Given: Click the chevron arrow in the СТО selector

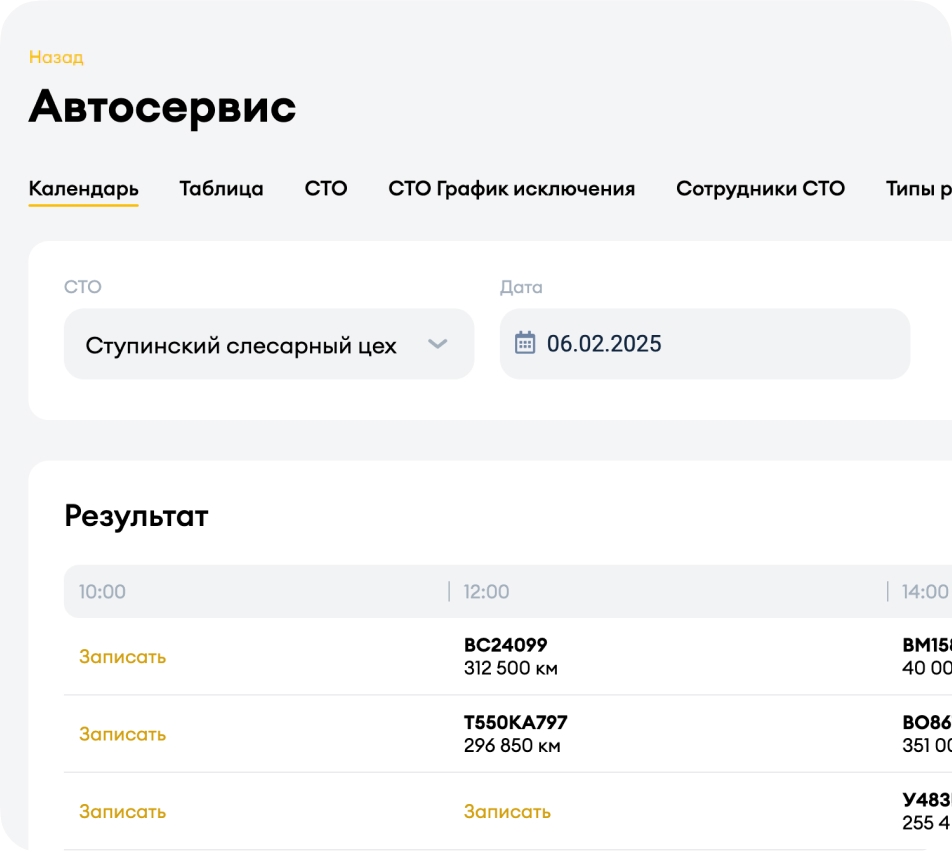Looking at the screenshot, I should pyautogui.click(x=437, y=344).
